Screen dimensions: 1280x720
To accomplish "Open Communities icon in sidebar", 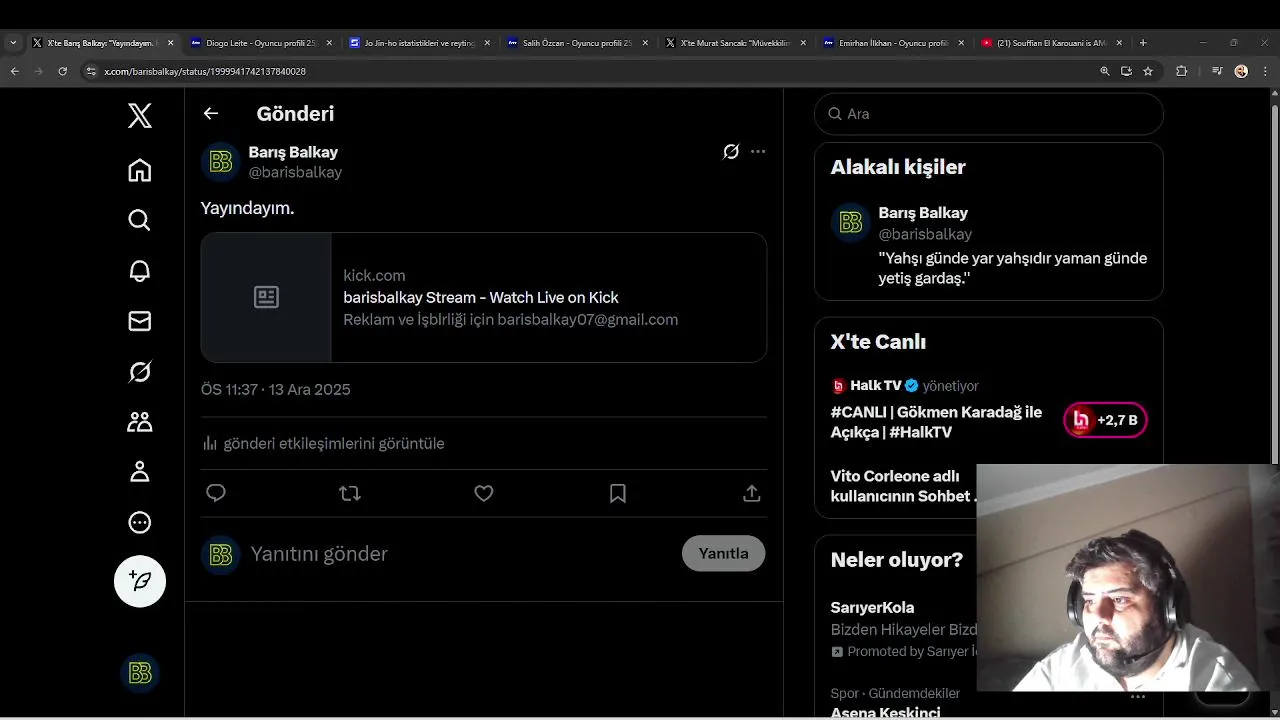I will point(140,422).
